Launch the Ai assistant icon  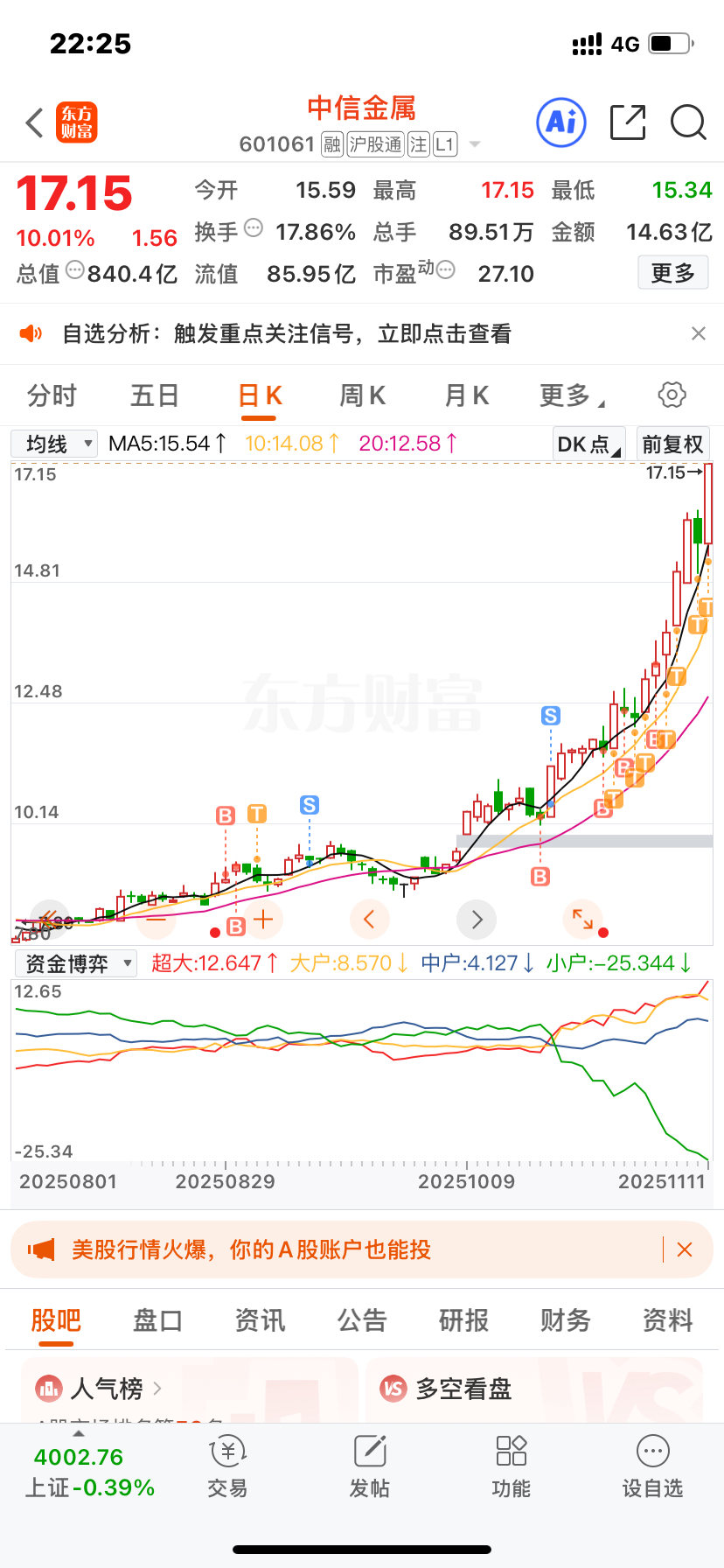click(x=560, y=122)
